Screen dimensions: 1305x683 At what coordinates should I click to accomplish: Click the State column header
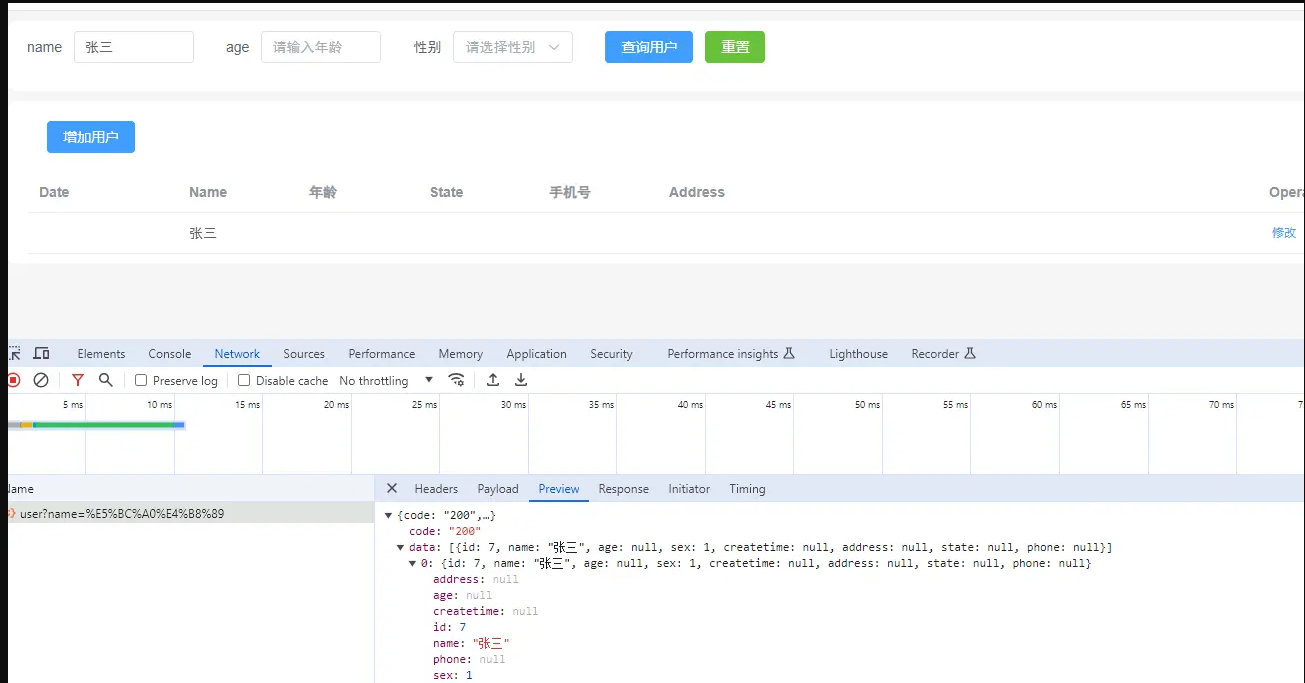pyautogui.click(x=446, y=192)
